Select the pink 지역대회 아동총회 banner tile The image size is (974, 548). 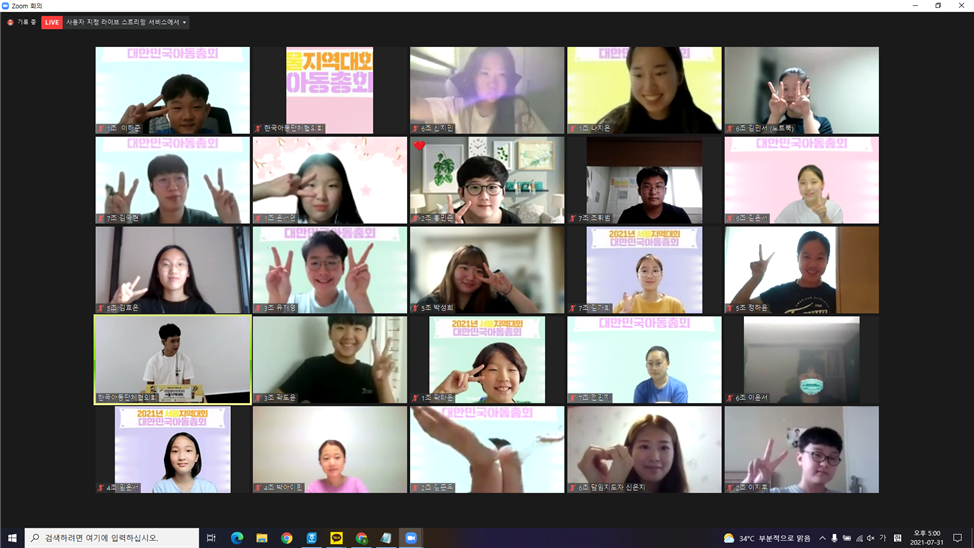click(x=330, y=90)
